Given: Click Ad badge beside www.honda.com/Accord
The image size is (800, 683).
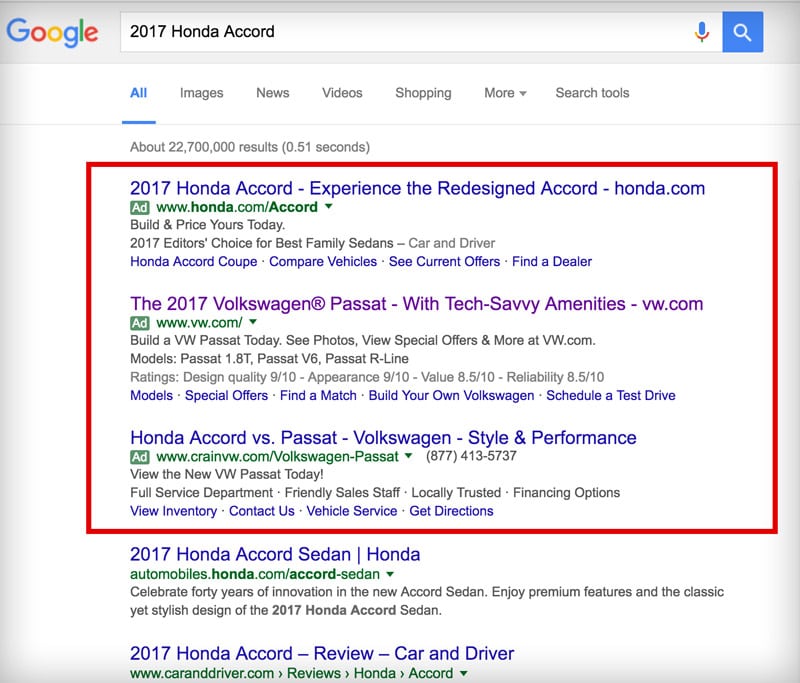Looking at the screenshot, I should coord(140,208).
